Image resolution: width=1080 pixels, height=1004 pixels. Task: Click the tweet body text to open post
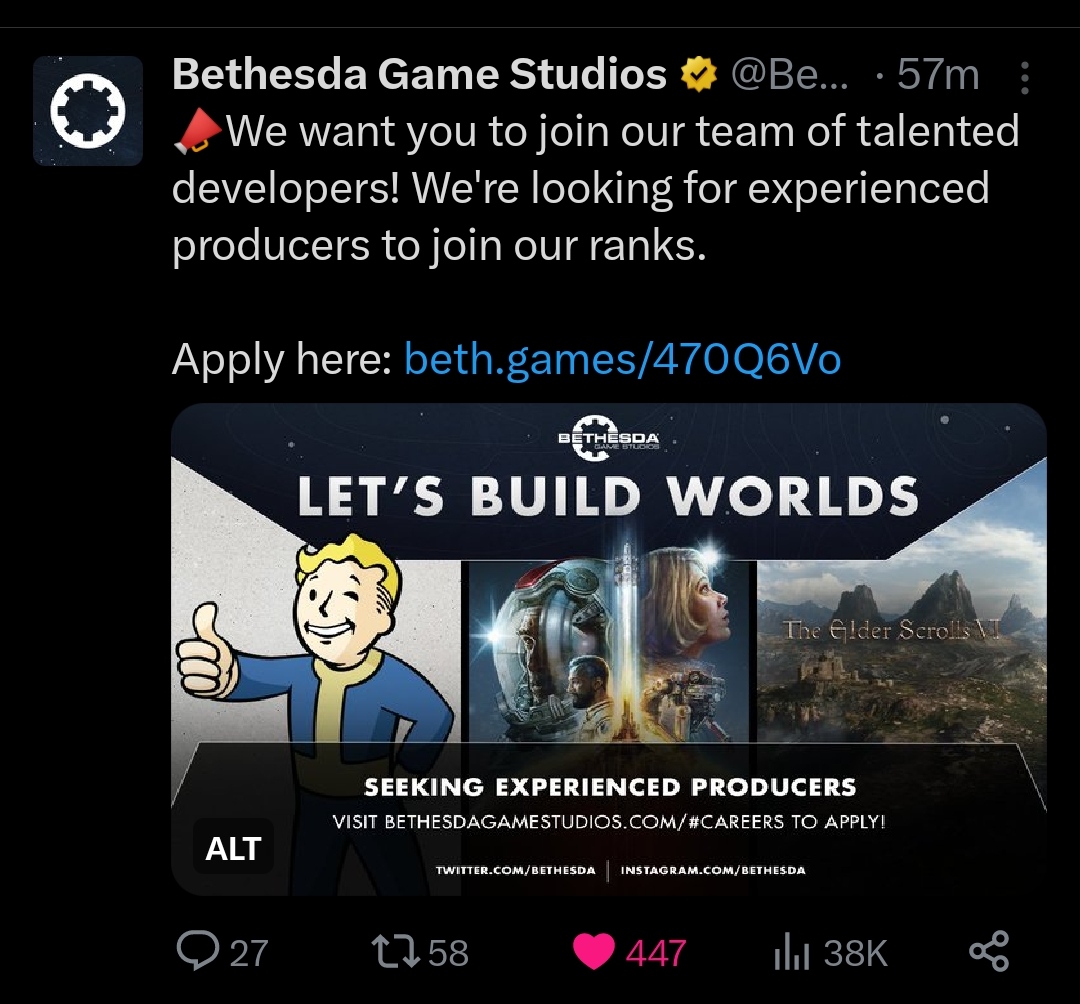click(x=595, y=188)
